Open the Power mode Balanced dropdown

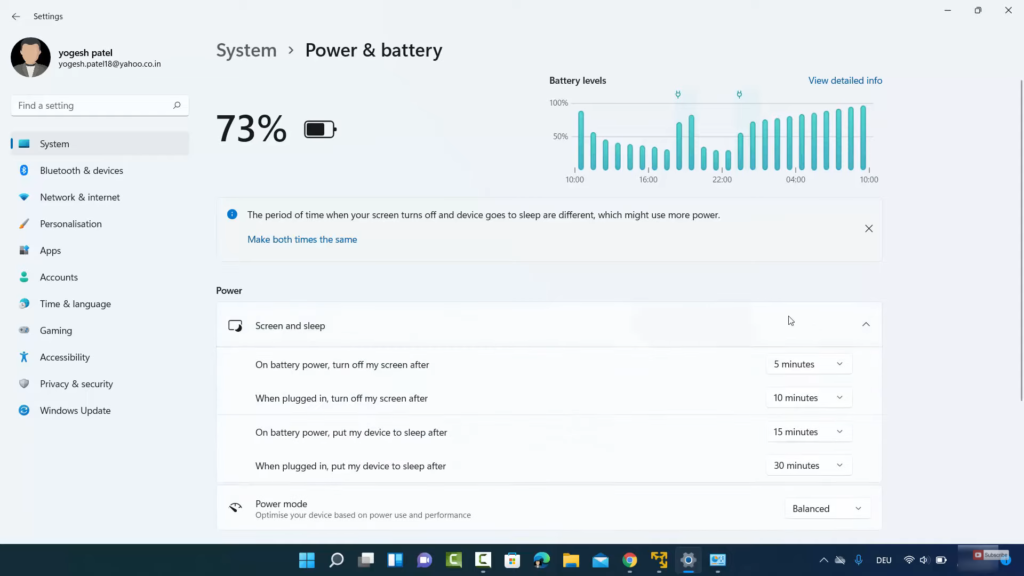pyautogui.click(x=826, y=509)
